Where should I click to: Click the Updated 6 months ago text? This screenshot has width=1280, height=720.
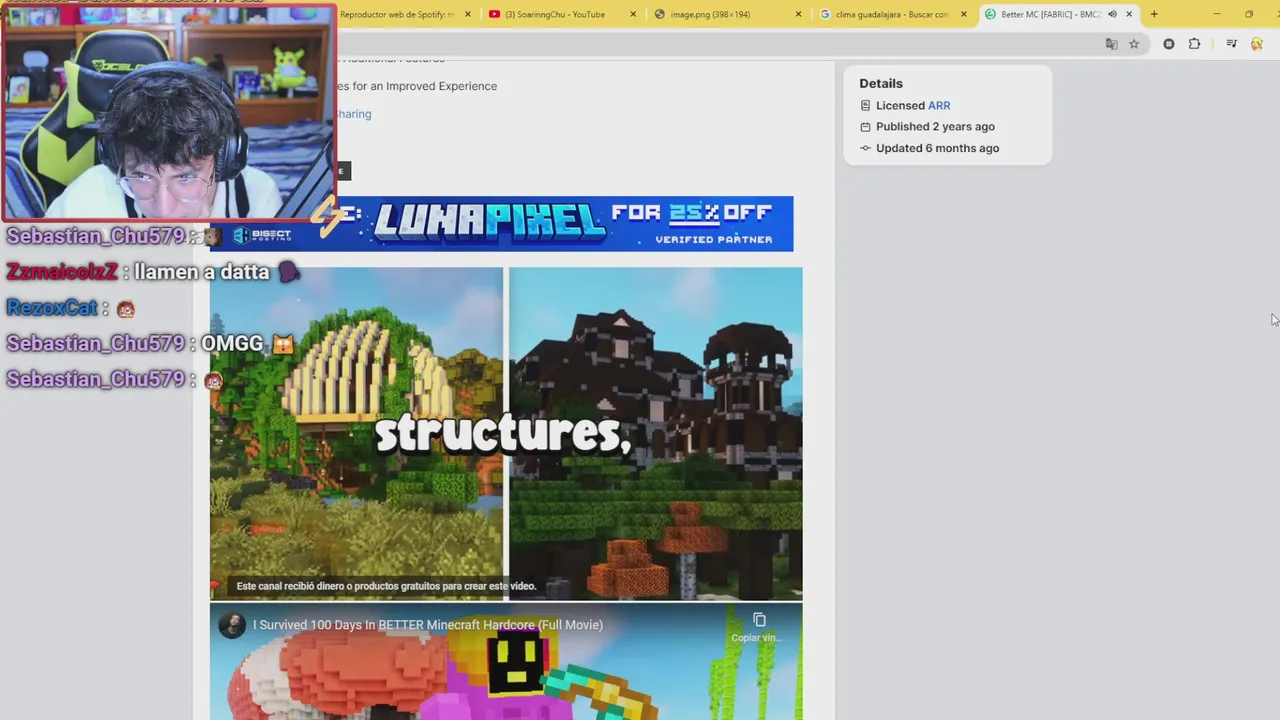click(937, 148)
